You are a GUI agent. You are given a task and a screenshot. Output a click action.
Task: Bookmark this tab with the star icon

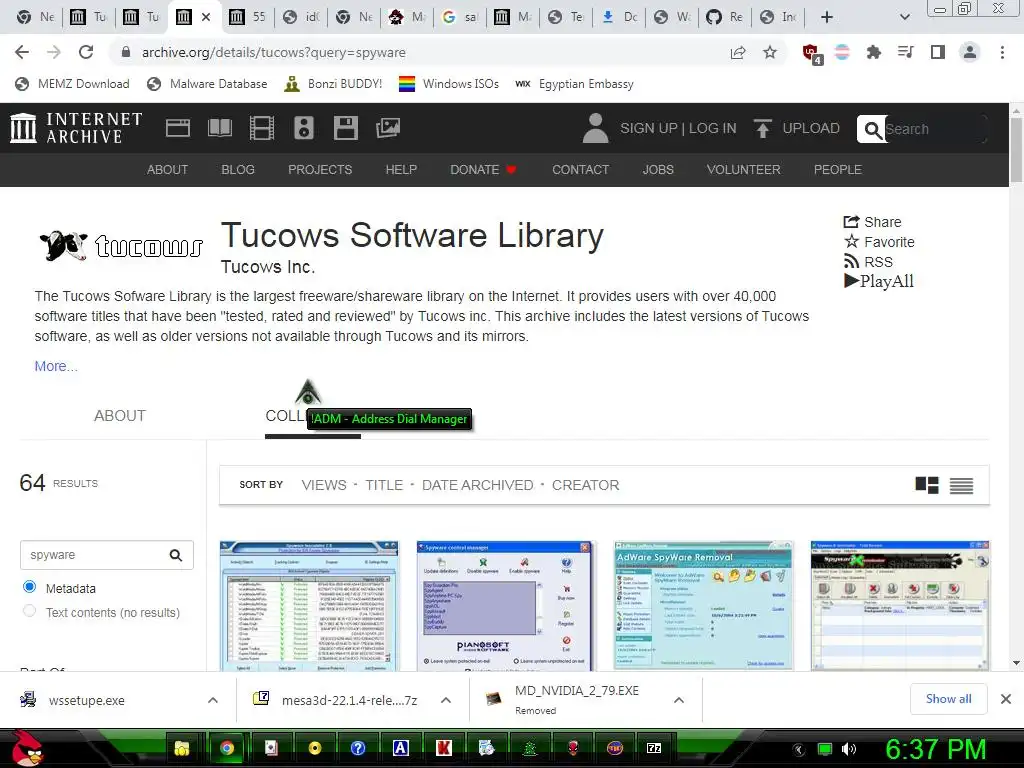click(x=770, y=52)
